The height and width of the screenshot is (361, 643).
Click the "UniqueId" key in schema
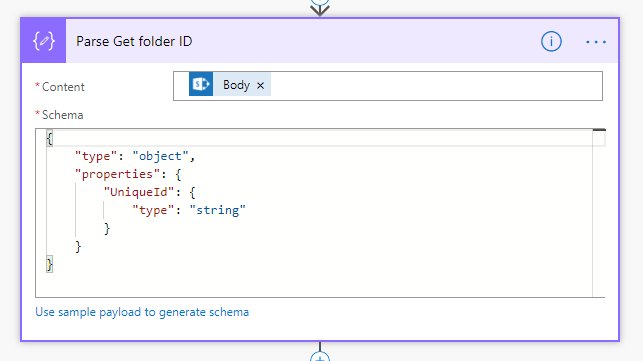[139, 192]
